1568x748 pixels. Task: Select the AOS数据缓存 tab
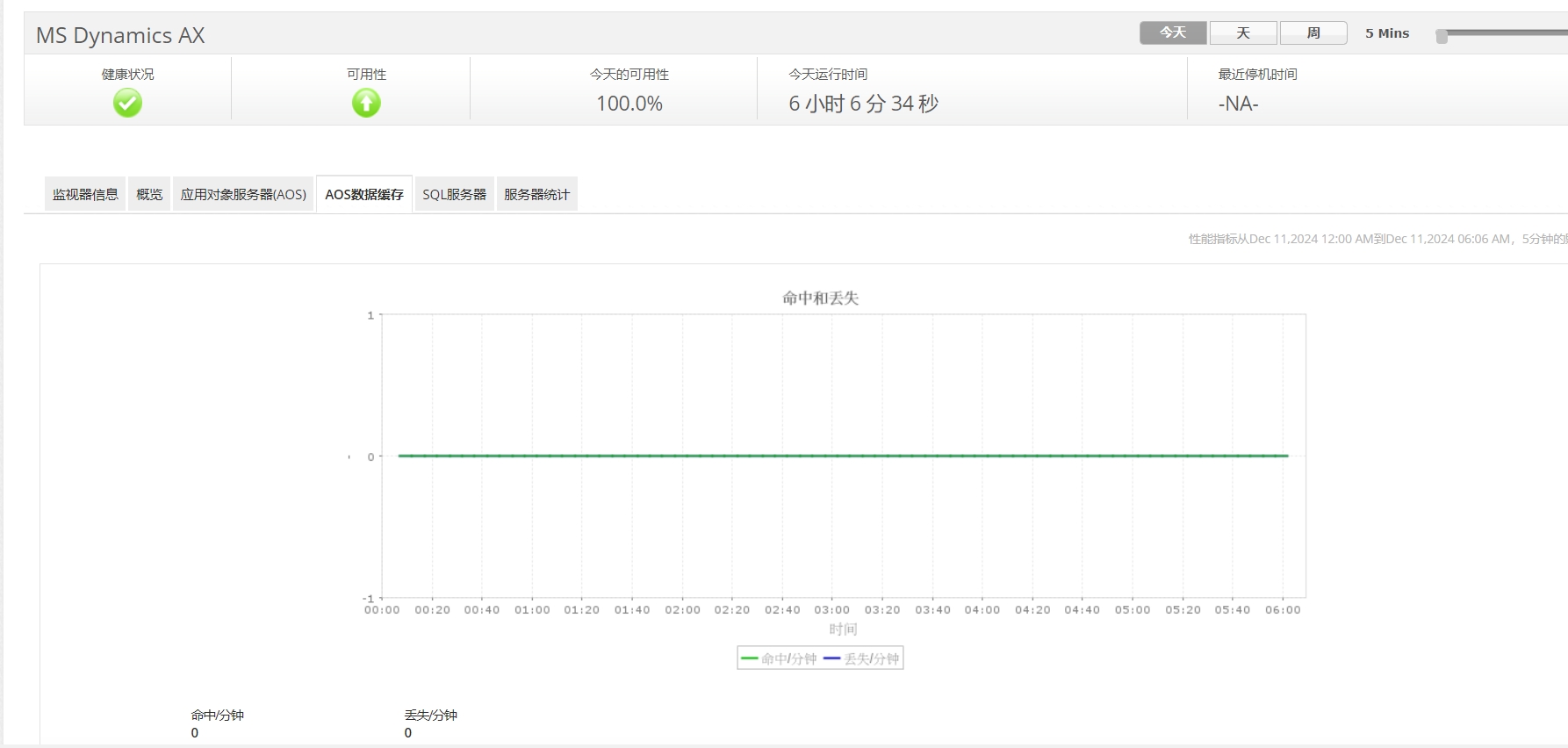pyautogui.click(x=364, y=194)
